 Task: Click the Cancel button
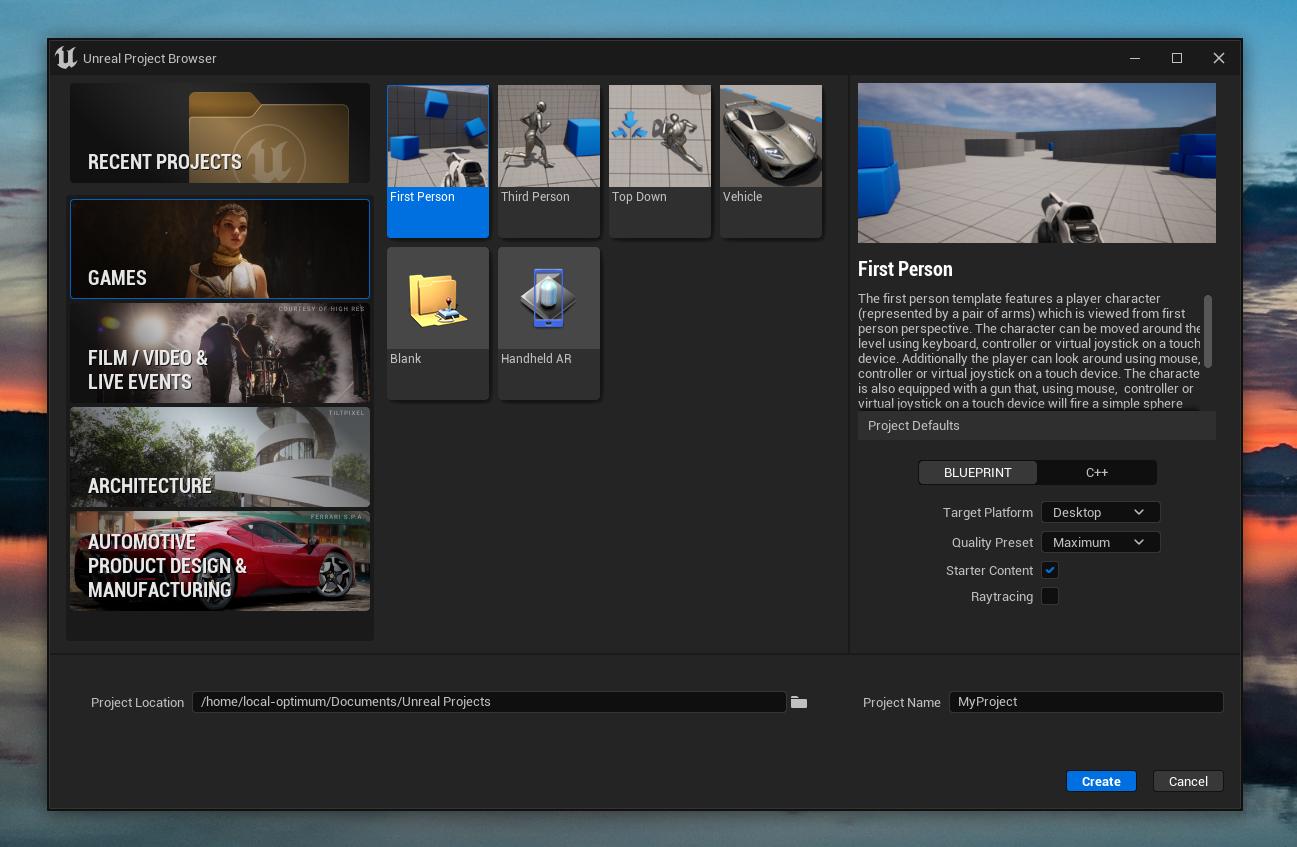pyautogui.click(x=1188, y=781)
